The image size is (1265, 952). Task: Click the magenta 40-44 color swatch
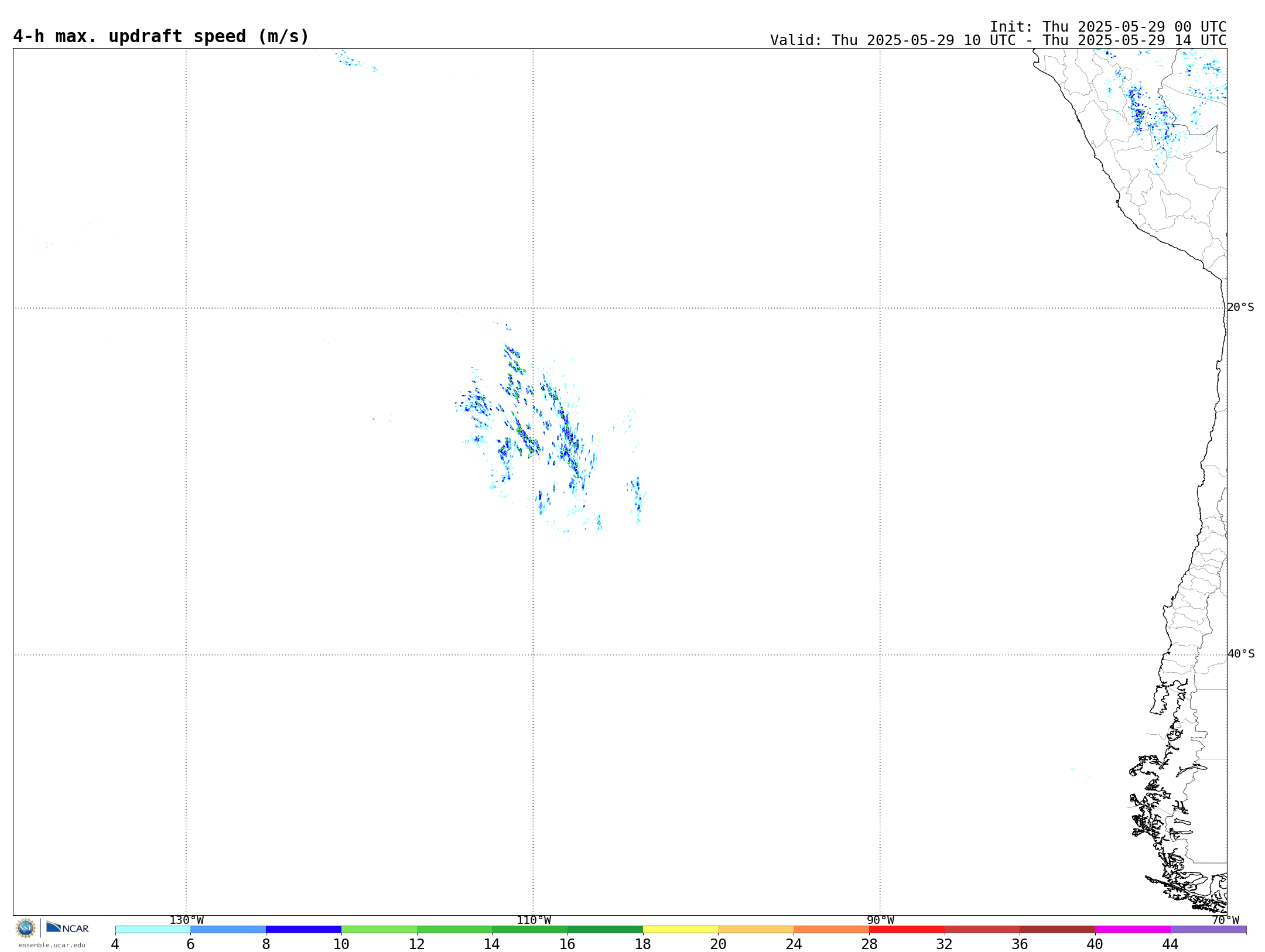(x=1133, y=929)
